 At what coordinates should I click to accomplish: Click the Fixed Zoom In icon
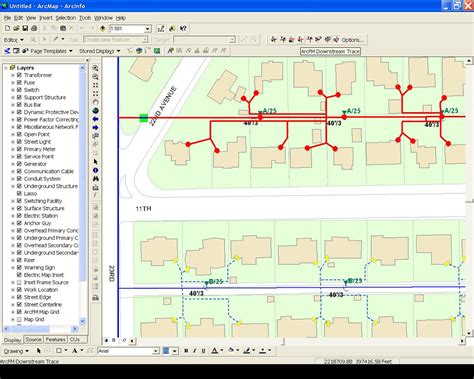pos(95,85)
